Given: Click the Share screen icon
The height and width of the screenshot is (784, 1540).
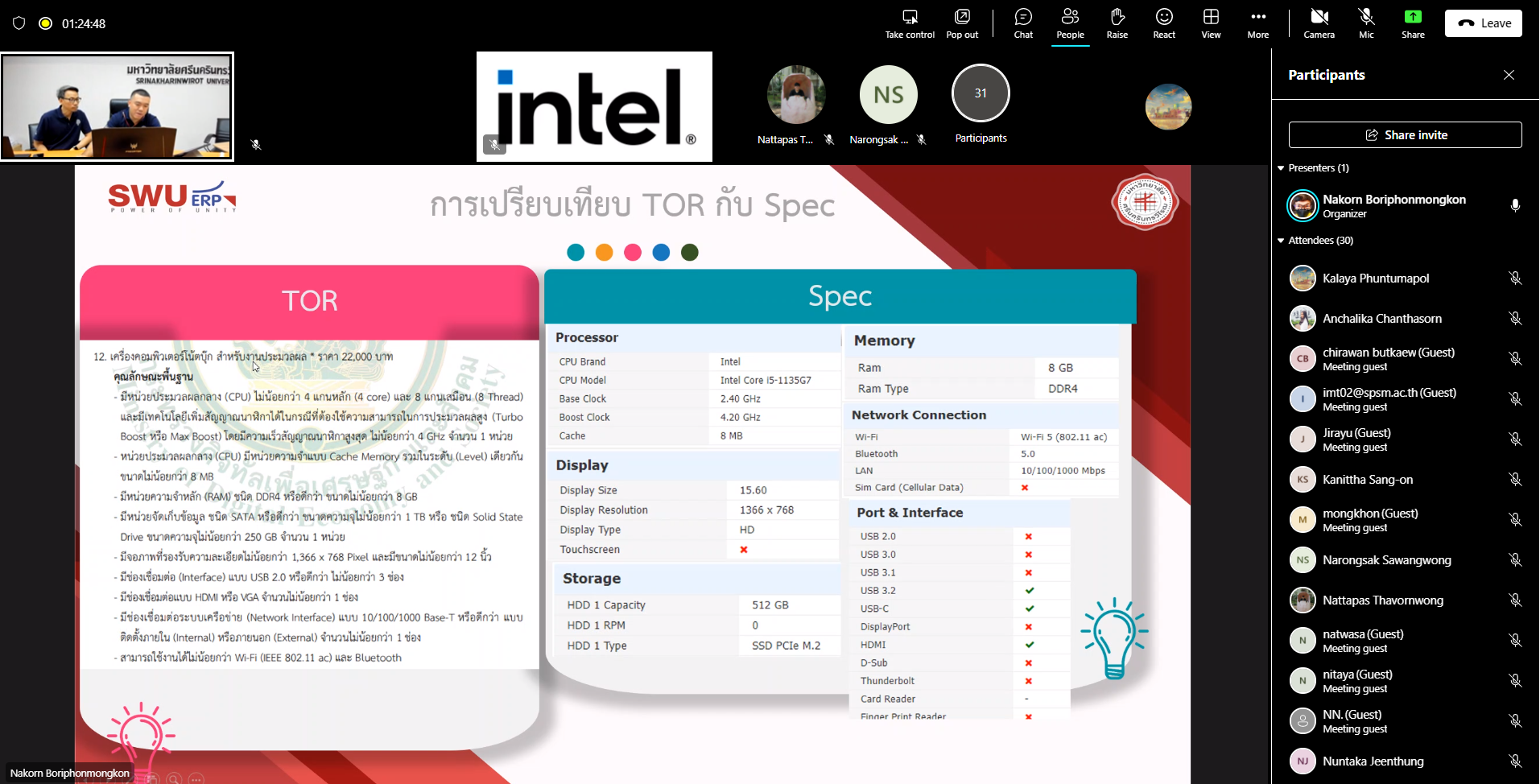Looking at the screenshot, I should (x=1413, y=18).
